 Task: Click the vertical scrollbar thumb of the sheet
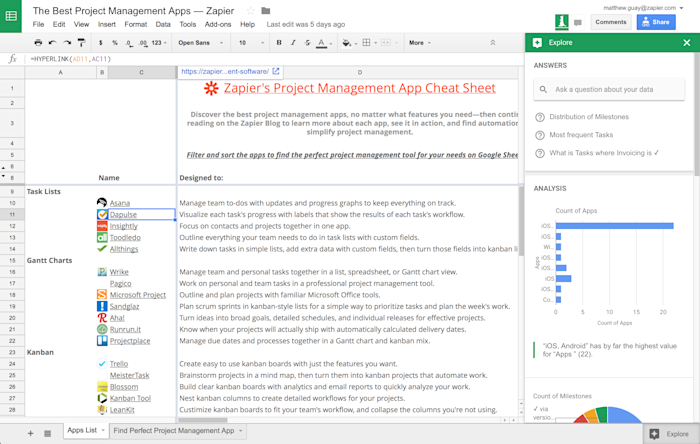[x=521, y=220]
